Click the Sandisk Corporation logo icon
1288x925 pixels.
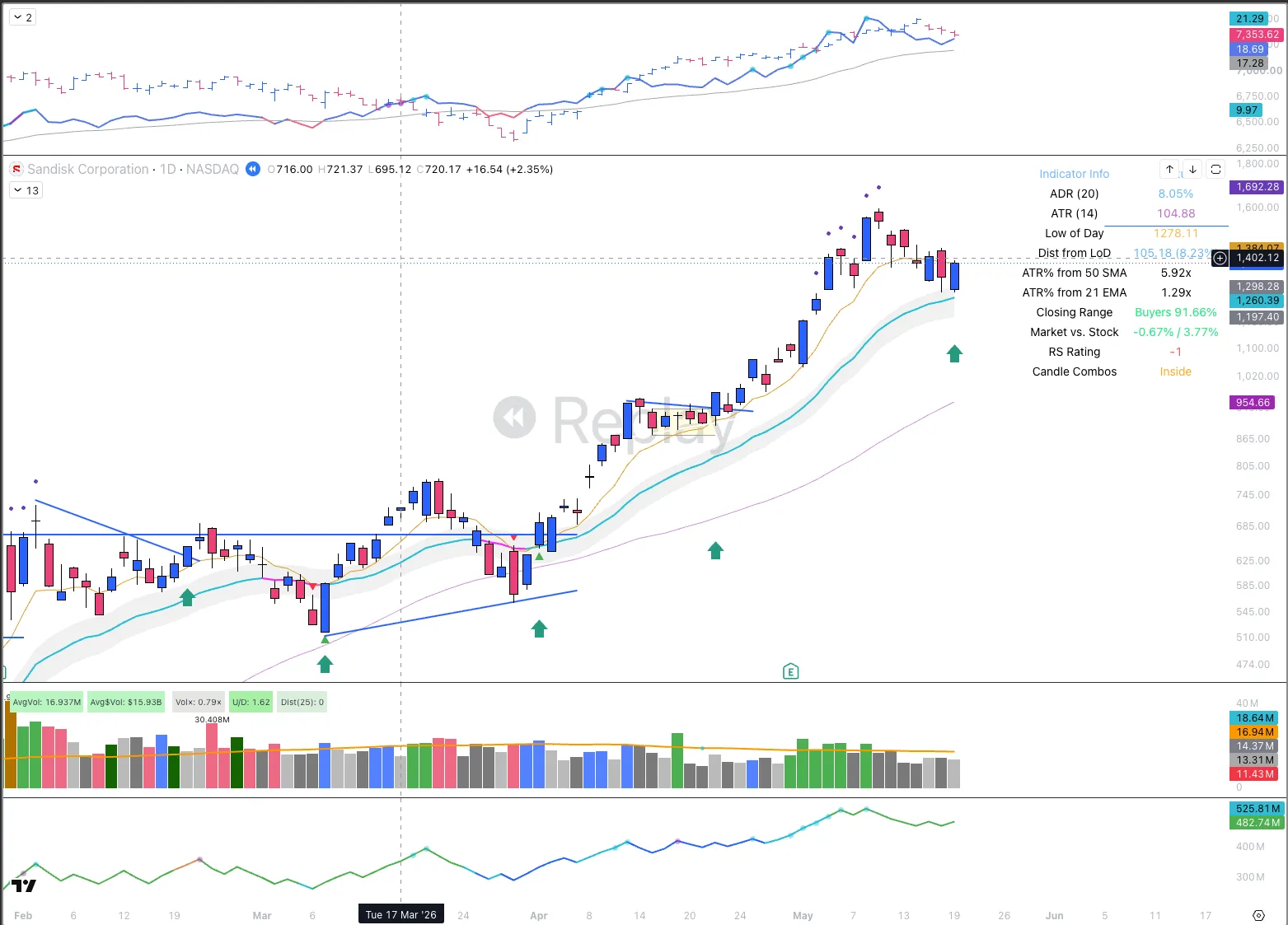pos(16,169)
